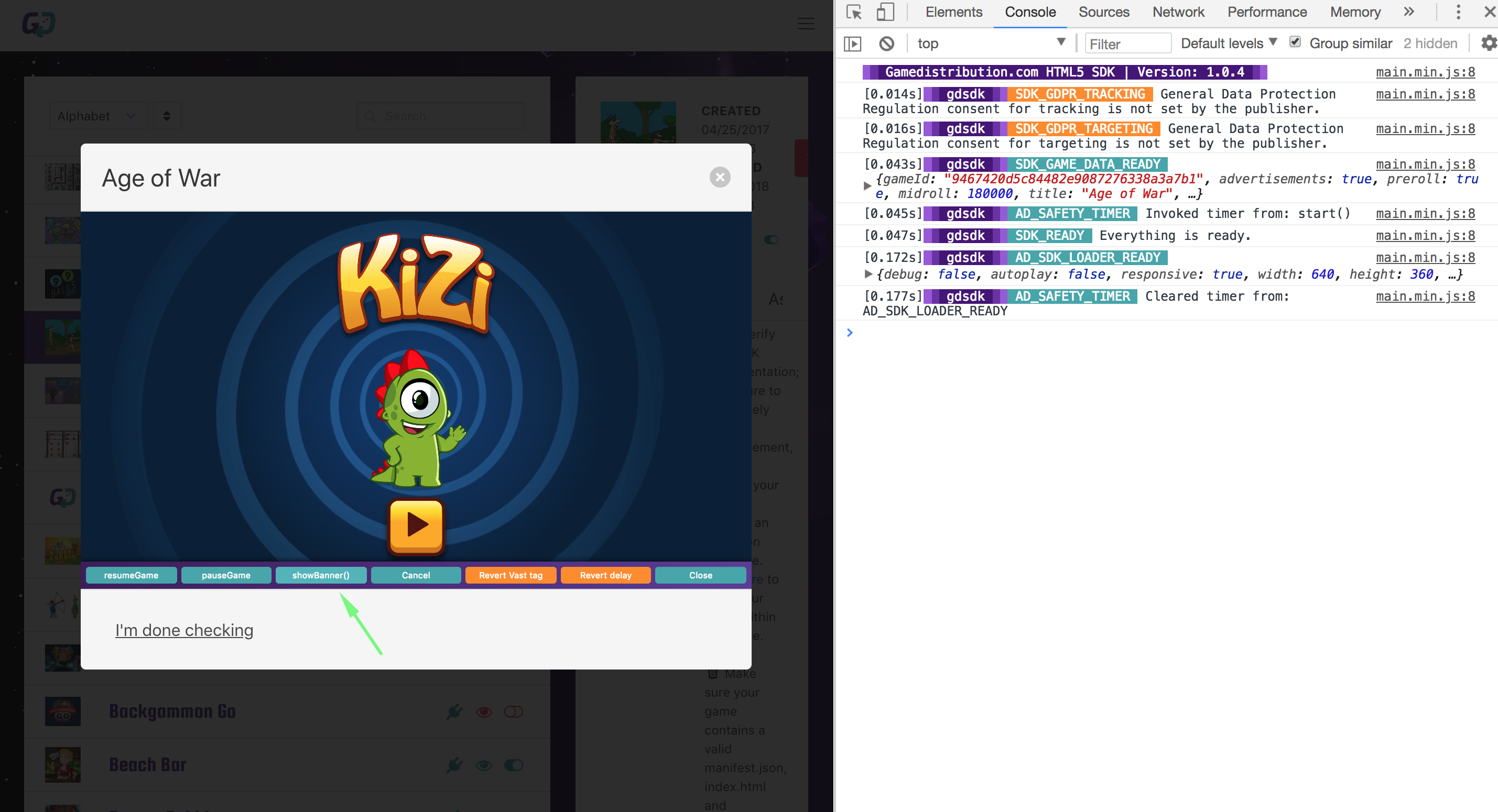Focus the console Filter input field
1498x812 pixels.
1127,43
